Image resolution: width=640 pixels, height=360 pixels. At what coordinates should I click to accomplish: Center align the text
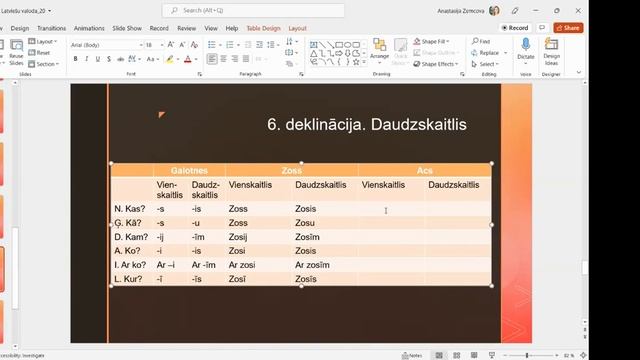(x=223, y=59)
